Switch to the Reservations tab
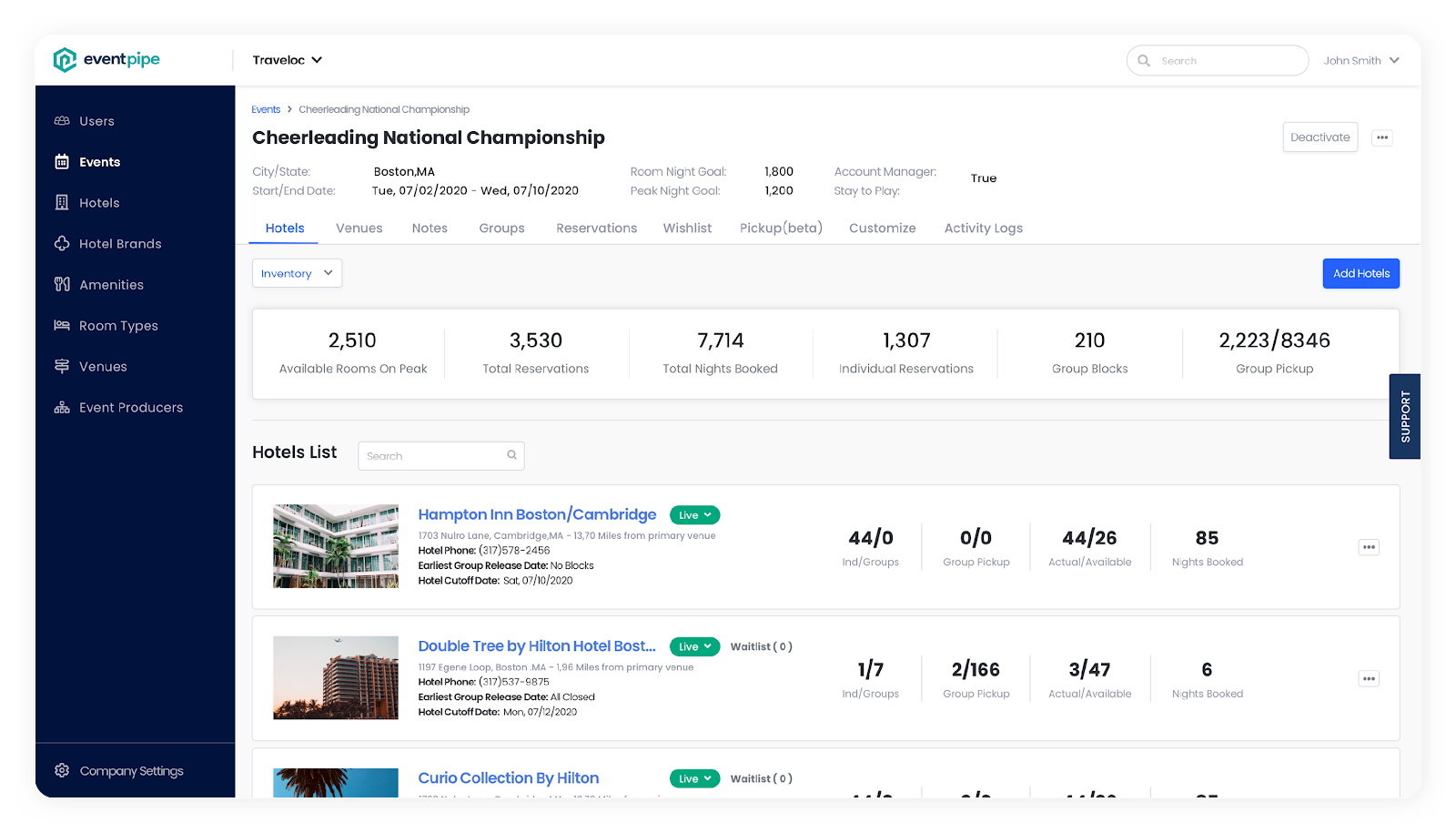Screen dimensions: 1456x833 596,229
